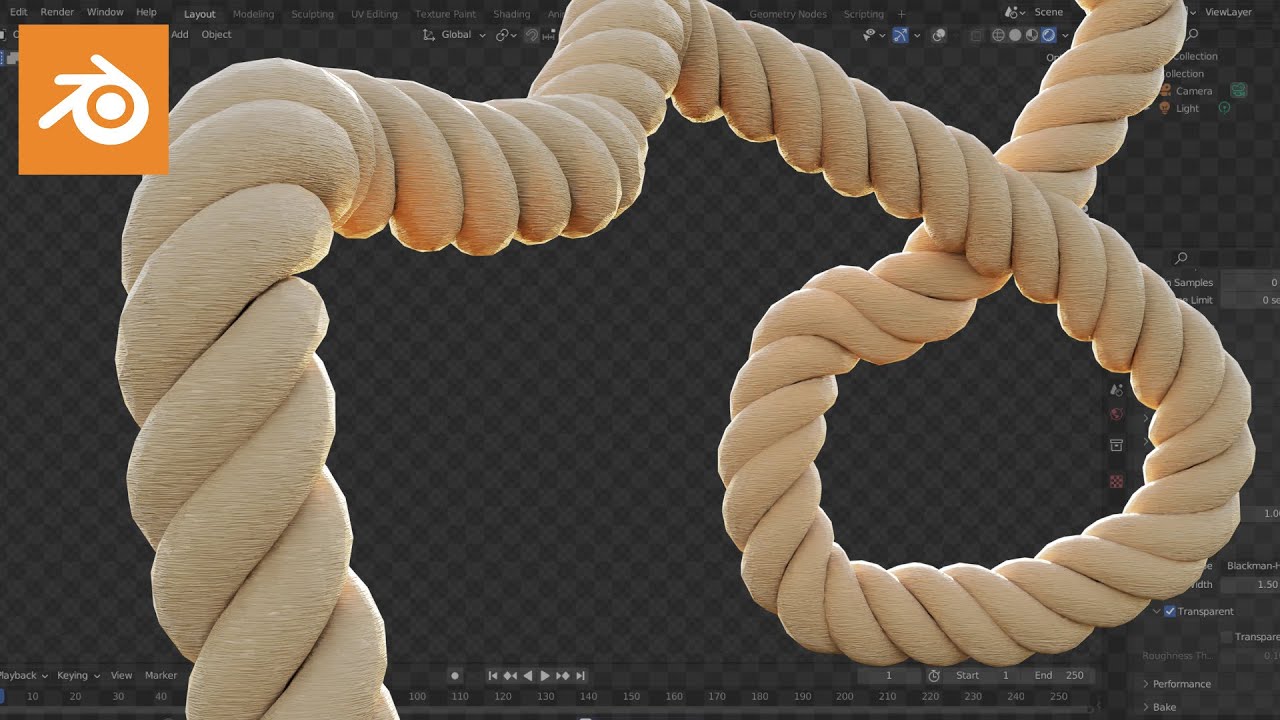Click the Light object icon in outliner
The width and height of the screenshot is (1280, 720).
(1165, 108)
